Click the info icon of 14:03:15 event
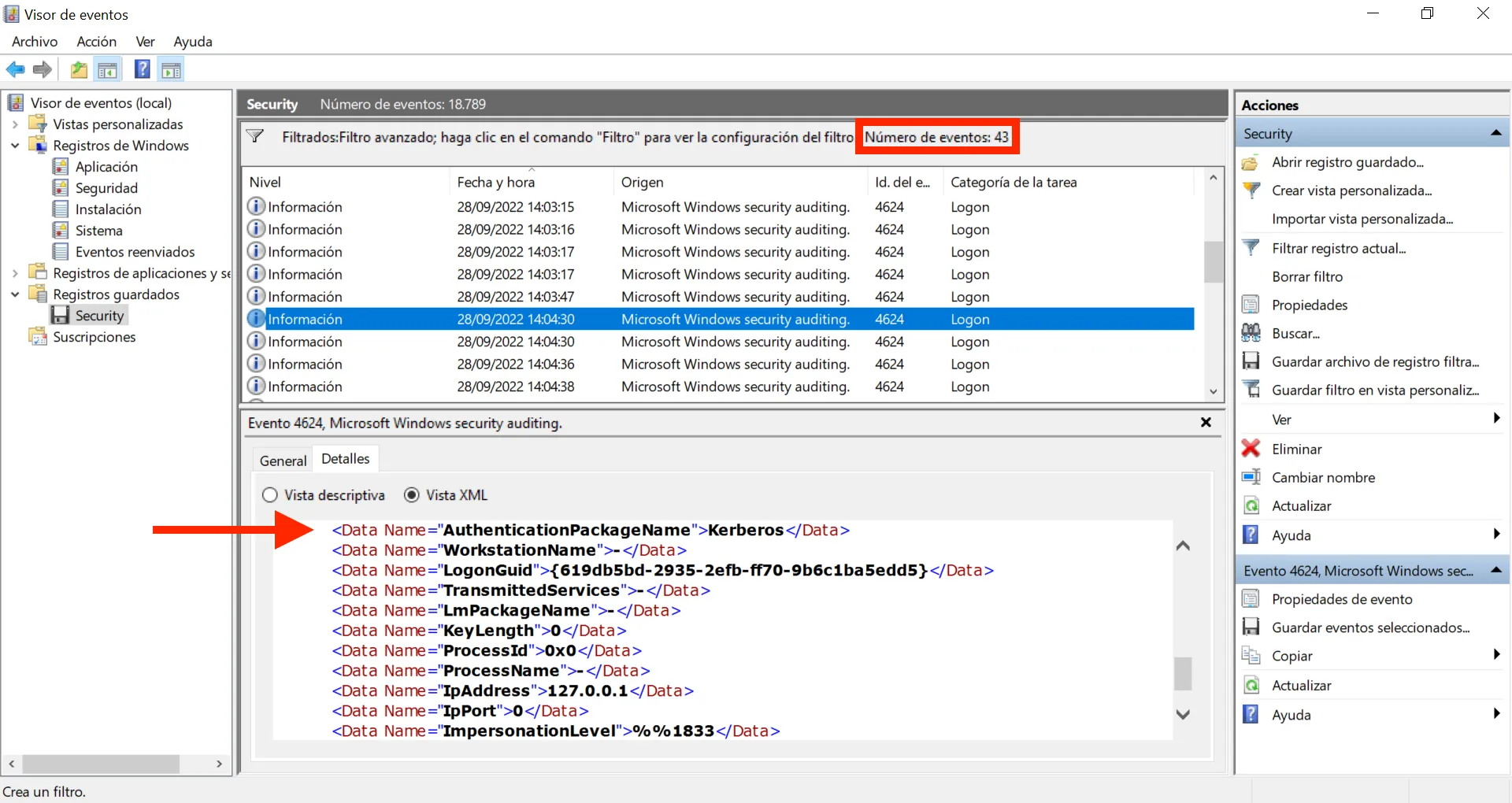This screenshot has width=1512, height=803. (x=256, y=206)
